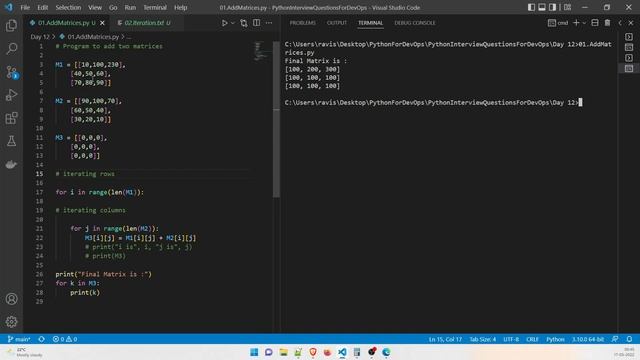Select the TERMINAL panel tab
This screenshot has height=360, width=640.
[x=371, y=23]
